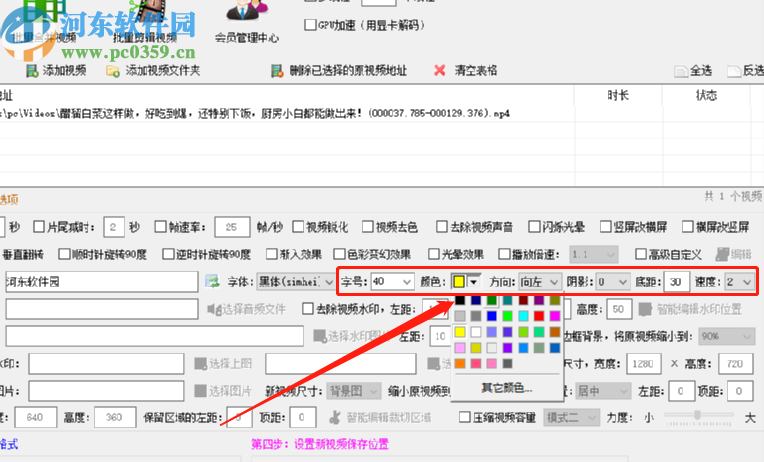The height and width of the screenshot is (462, 764).
Task: Open the 速度 (speed) dropdown showing 2
Action: 740,282
